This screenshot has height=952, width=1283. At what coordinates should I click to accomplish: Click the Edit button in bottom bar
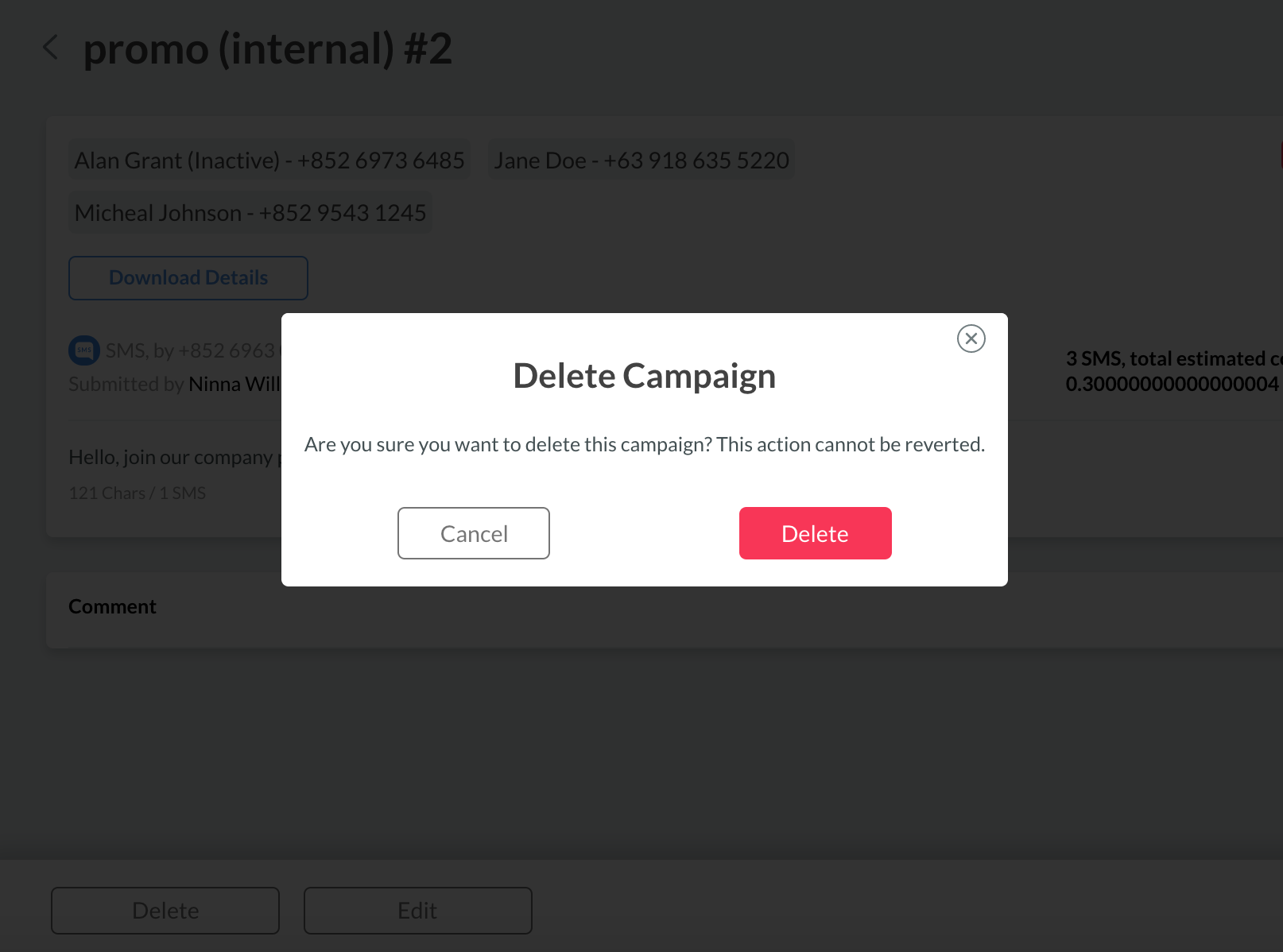417,911
